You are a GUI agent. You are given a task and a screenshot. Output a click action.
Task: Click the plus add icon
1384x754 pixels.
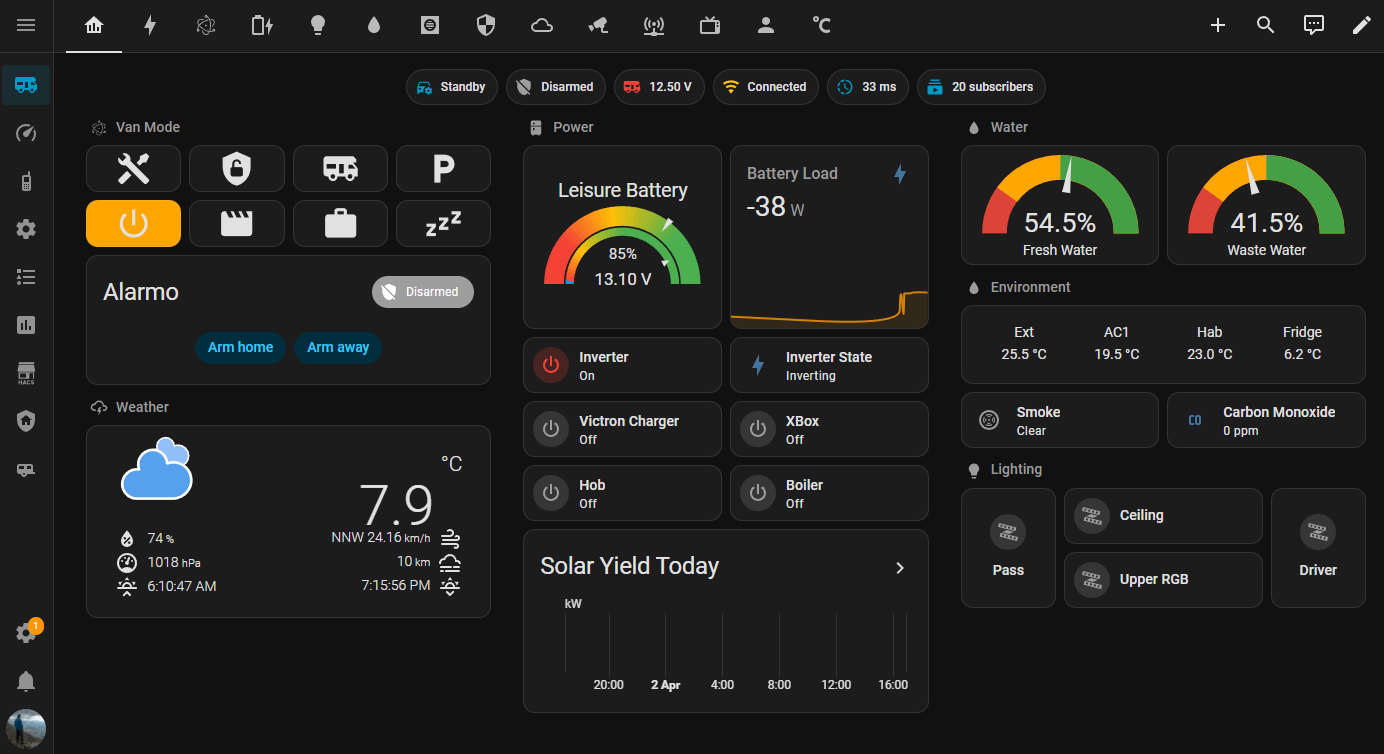[1217, 25]
